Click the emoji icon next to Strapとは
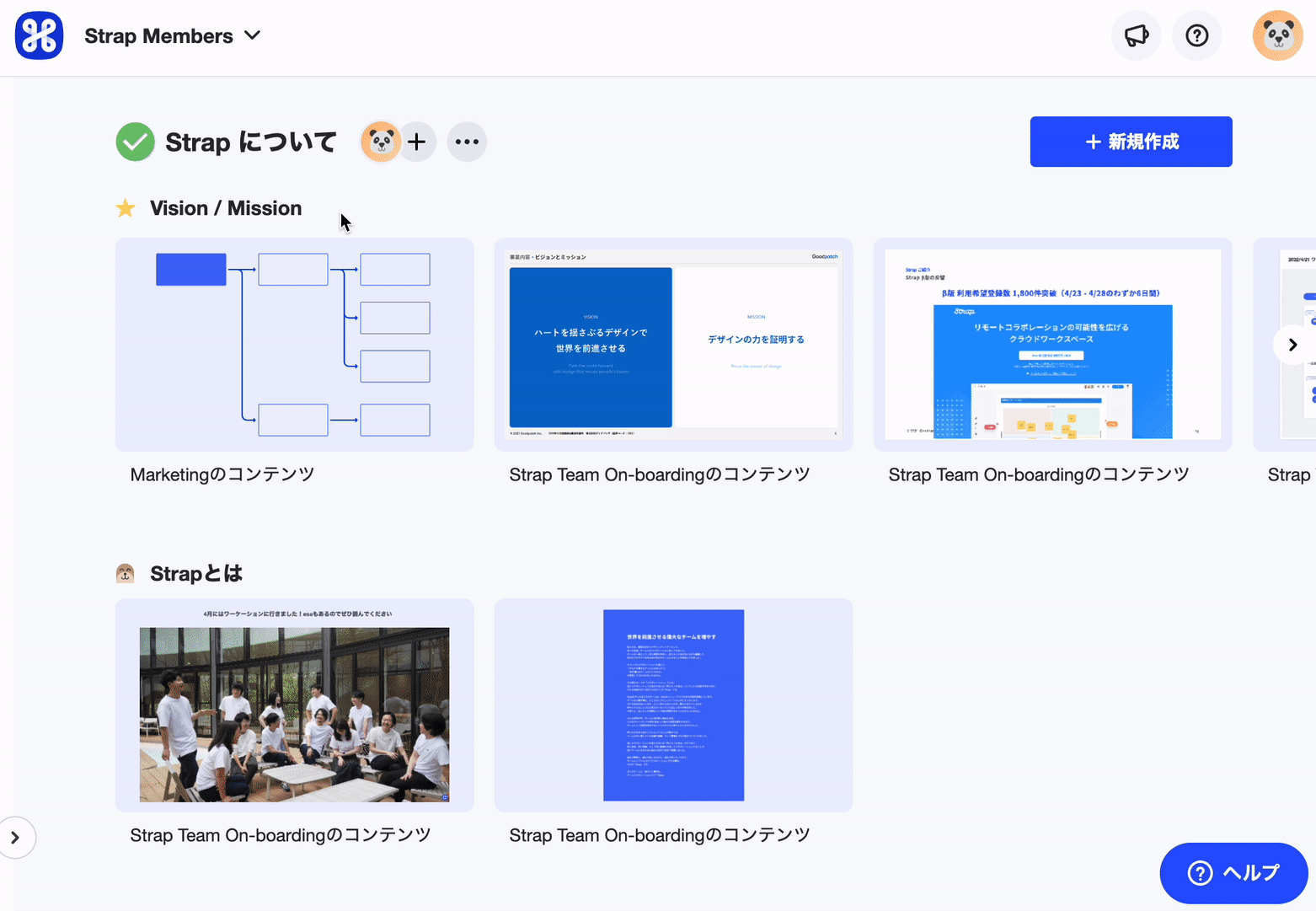 (x=126, y=574)
